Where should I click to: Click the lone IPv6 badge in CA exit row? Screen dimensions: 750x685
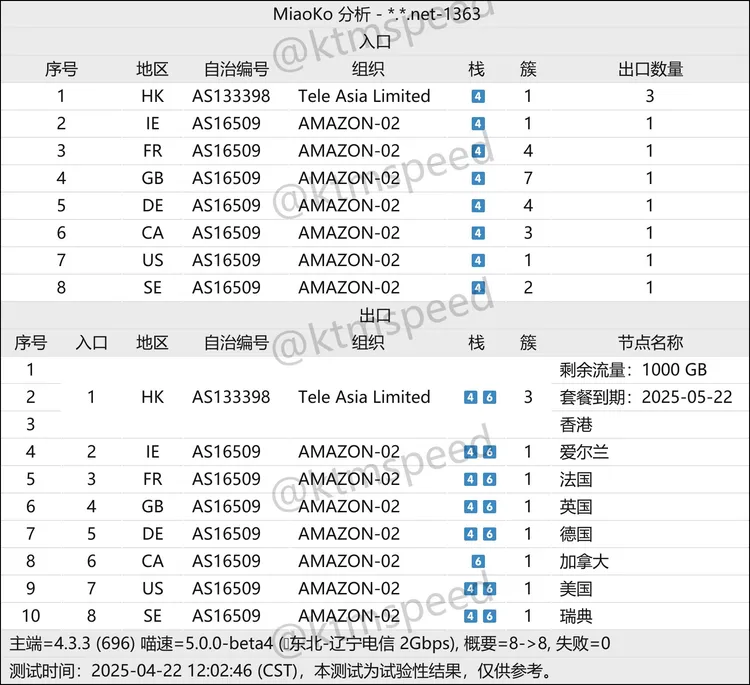[478, 561]
